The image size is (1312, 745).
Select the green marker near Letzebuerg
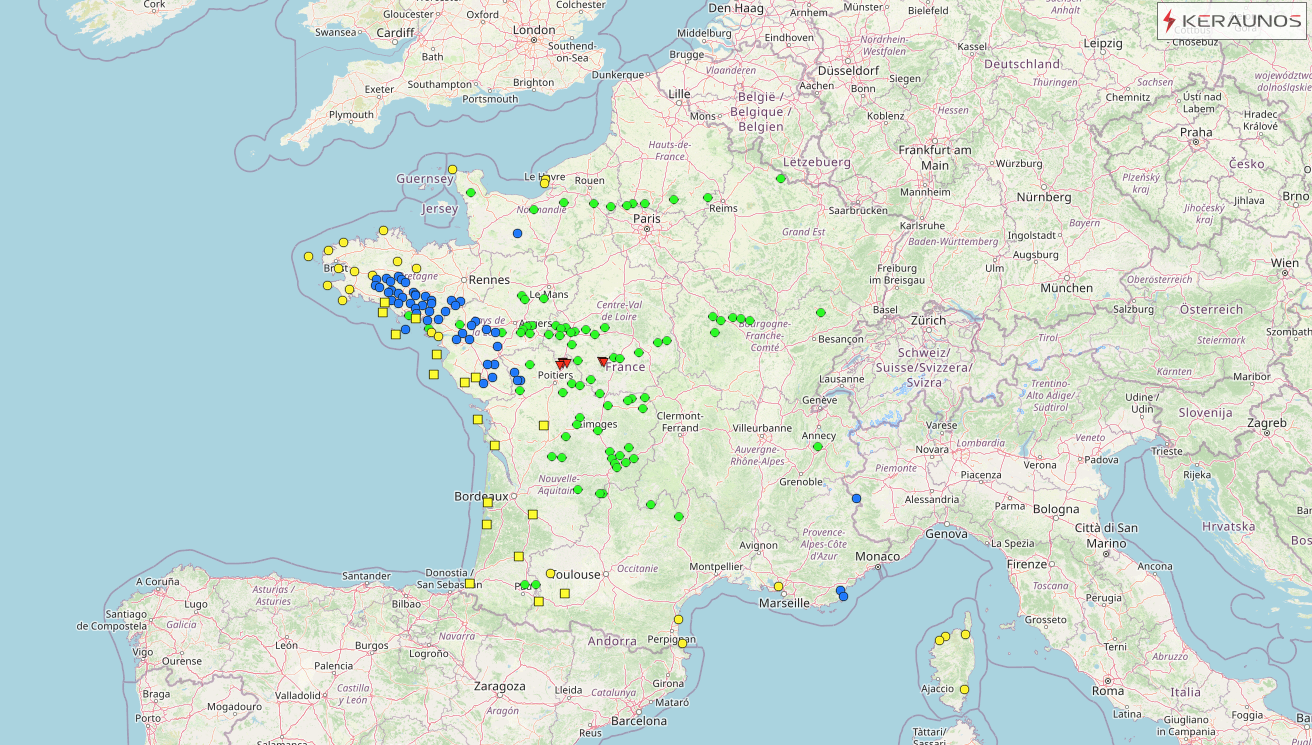(x=781, y=179)
